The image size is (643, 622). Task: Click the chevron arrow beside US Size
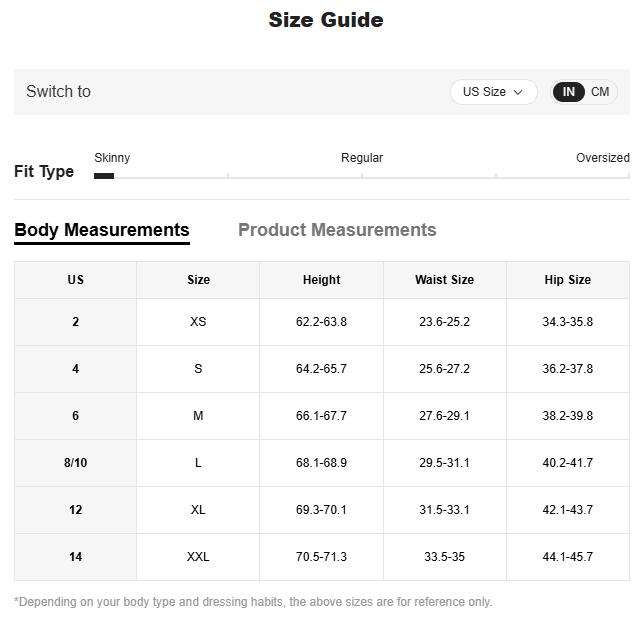pos(518,92)
